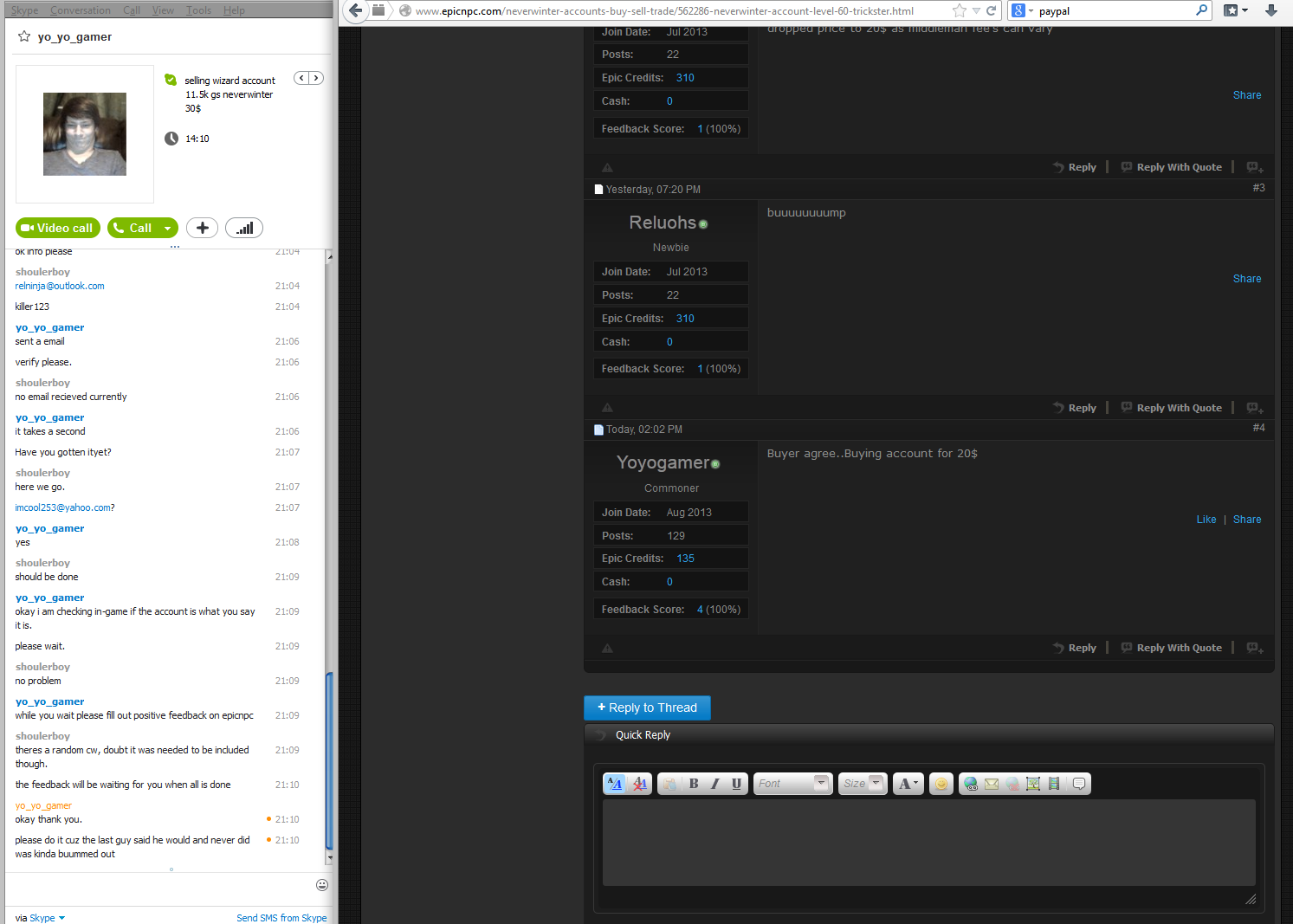Click inside the Skype message input box

click(x=160, y=889)
